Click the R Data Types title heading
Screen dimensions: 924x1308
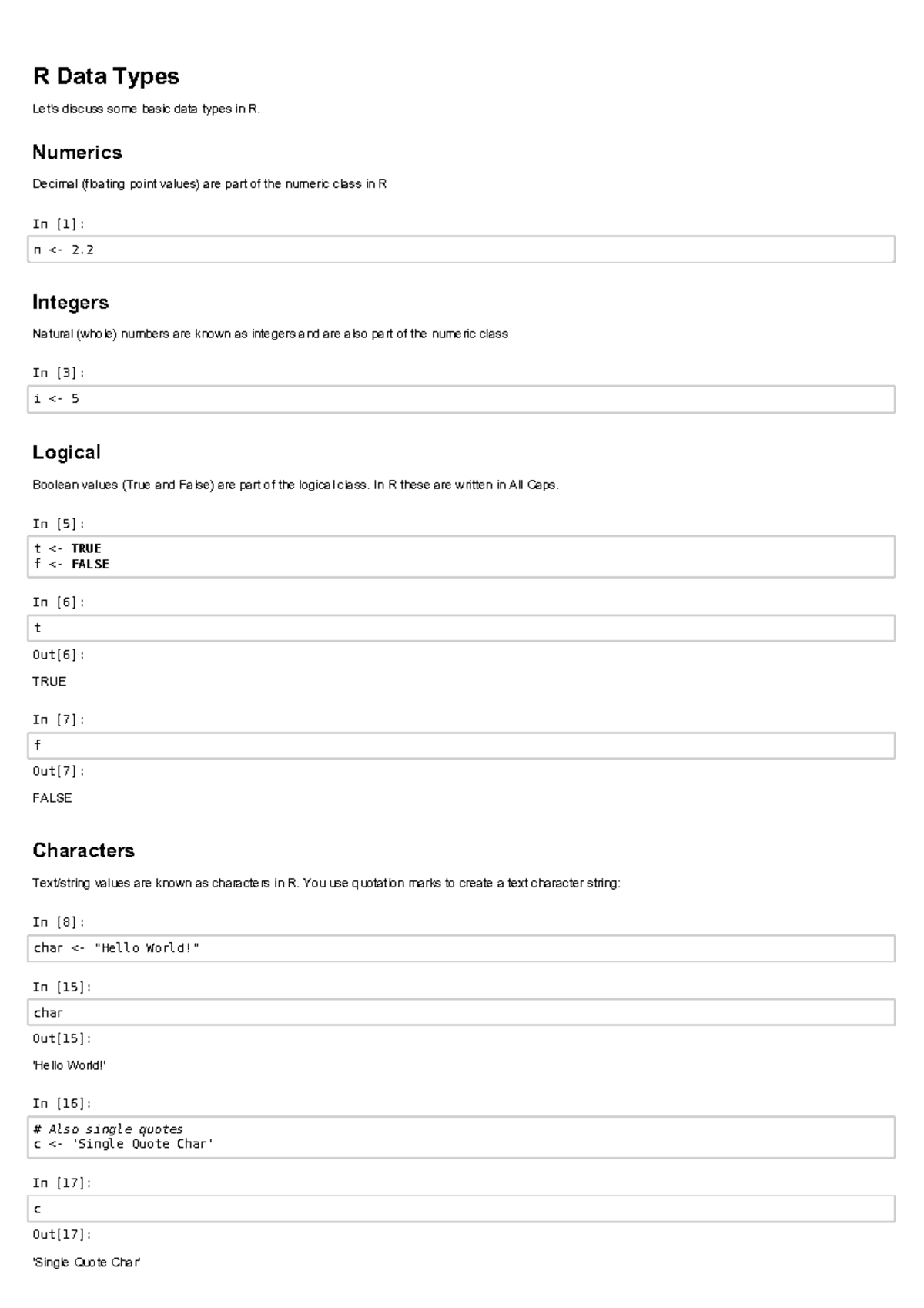click(x=105, y=76)
